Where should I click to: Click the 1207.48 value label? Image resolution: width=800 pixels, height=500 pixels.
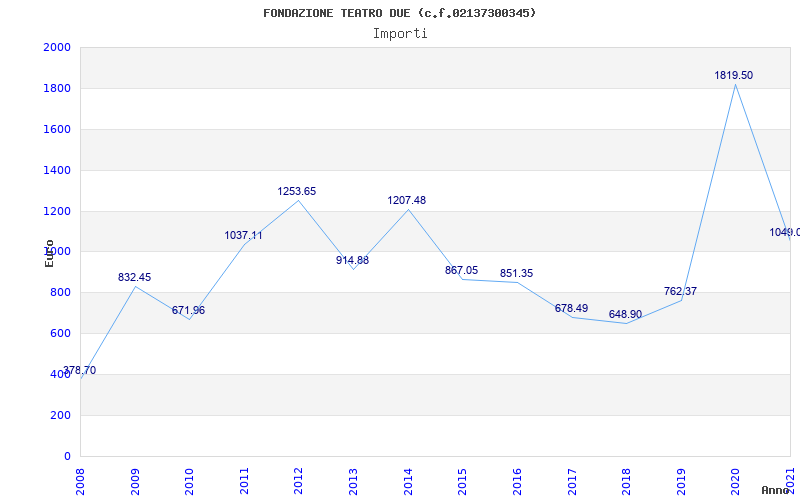click(x=407, y=201)
